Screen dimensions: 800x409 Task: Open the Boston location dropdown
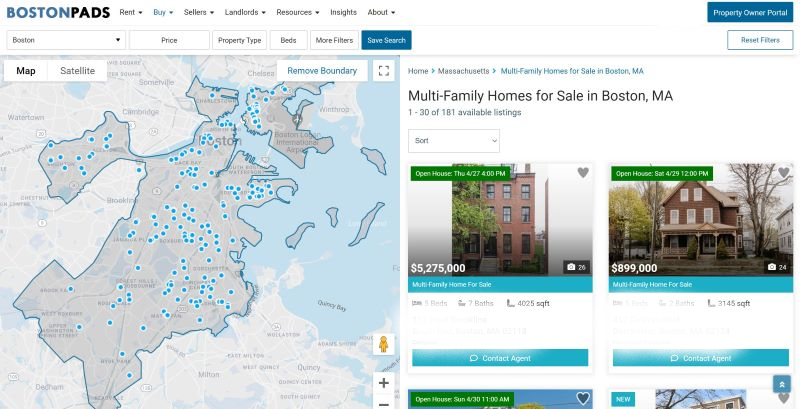pos(66,40)
